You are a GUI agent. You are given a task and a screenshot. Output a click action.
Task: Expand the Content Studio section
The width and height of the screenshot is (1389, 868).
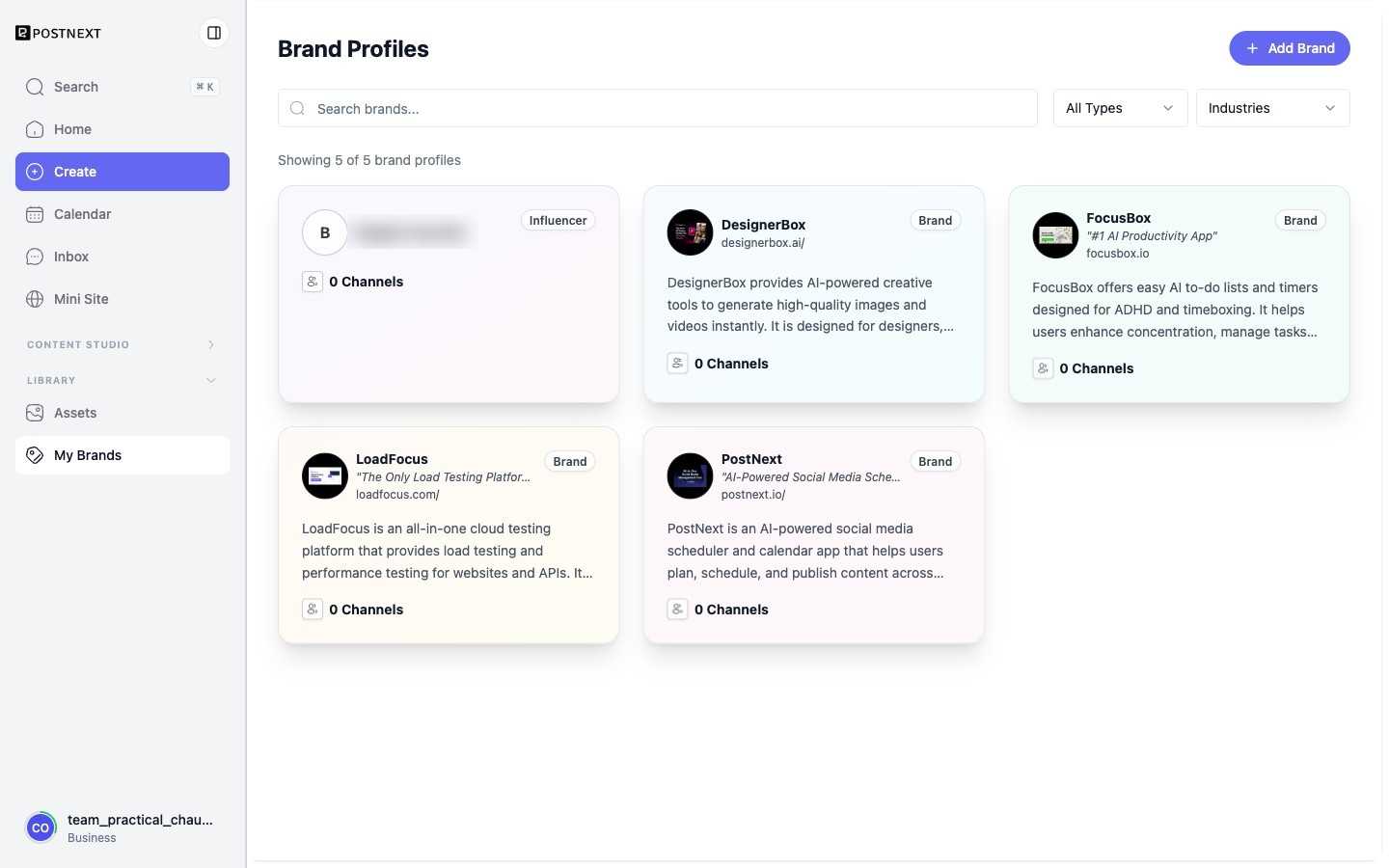coord(123,344)
